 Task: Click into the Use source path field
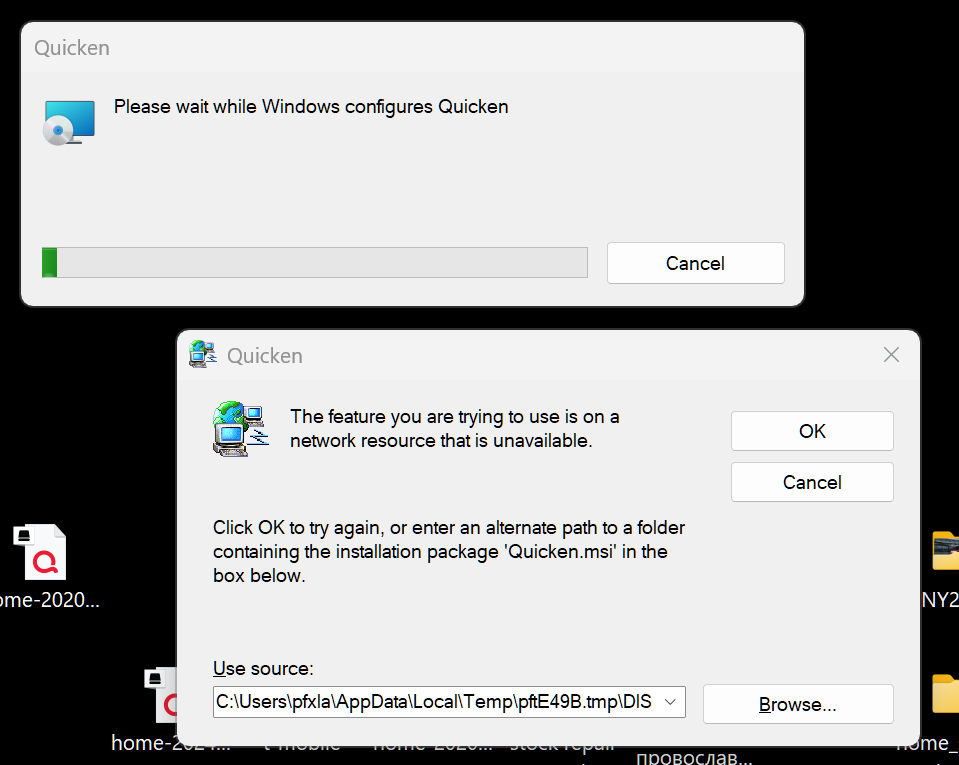click(x=435, y=701)
